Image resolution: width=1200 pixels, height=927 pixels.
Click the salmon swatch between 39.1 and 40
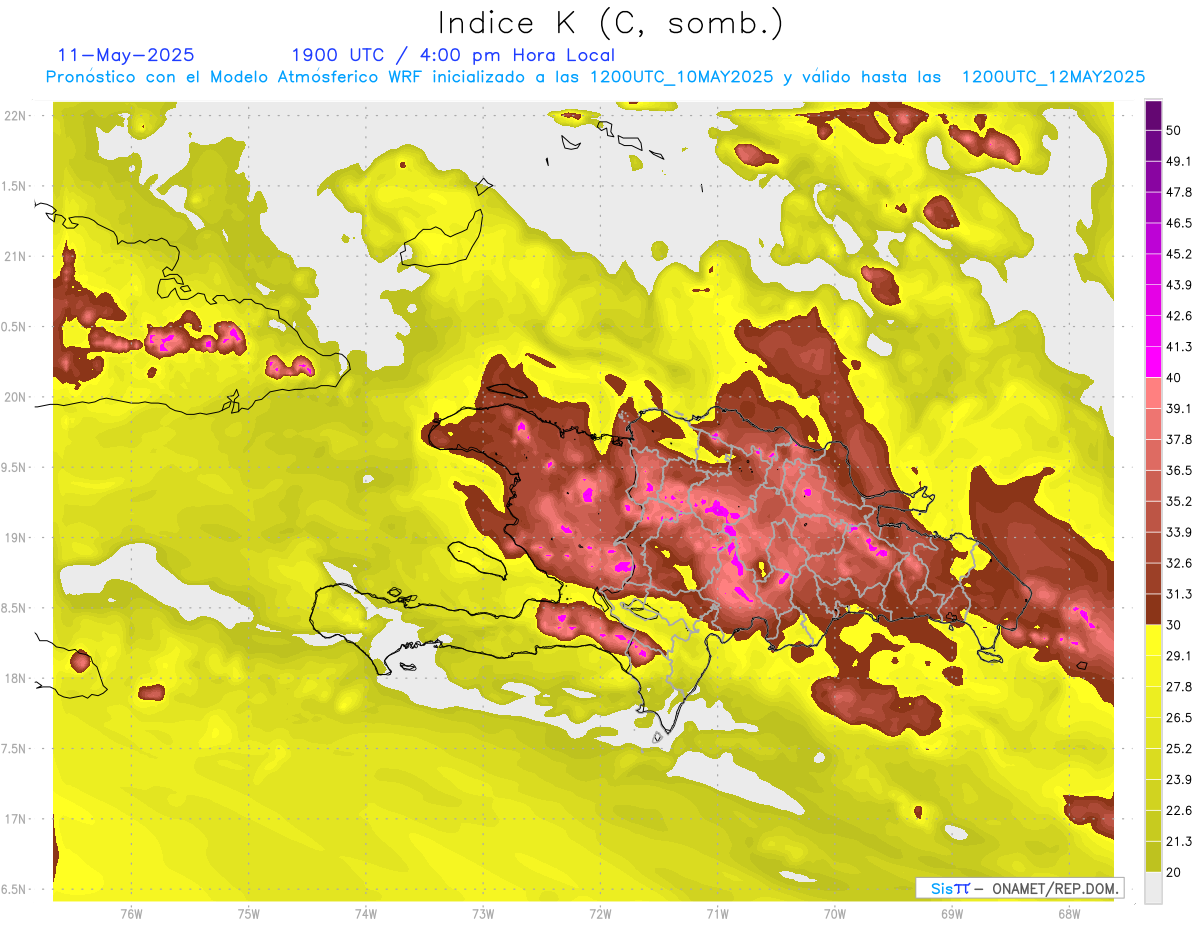point(1153,394)
